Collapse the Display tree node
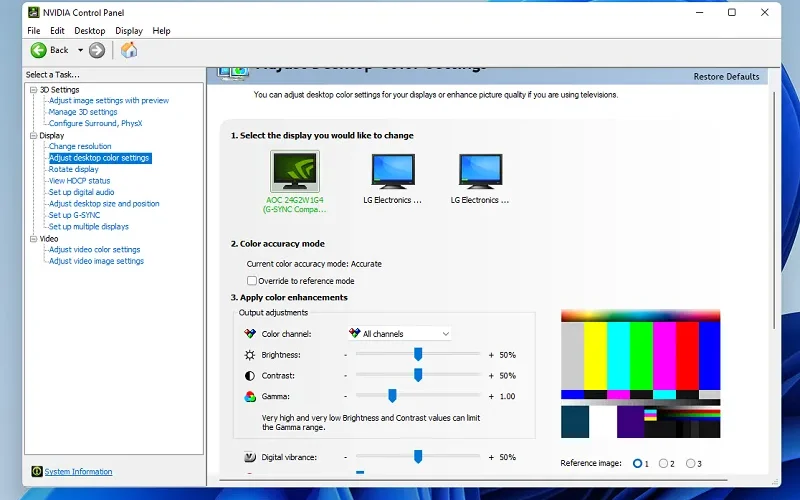The height and width of the screenshot is (500, 800). 34,136
